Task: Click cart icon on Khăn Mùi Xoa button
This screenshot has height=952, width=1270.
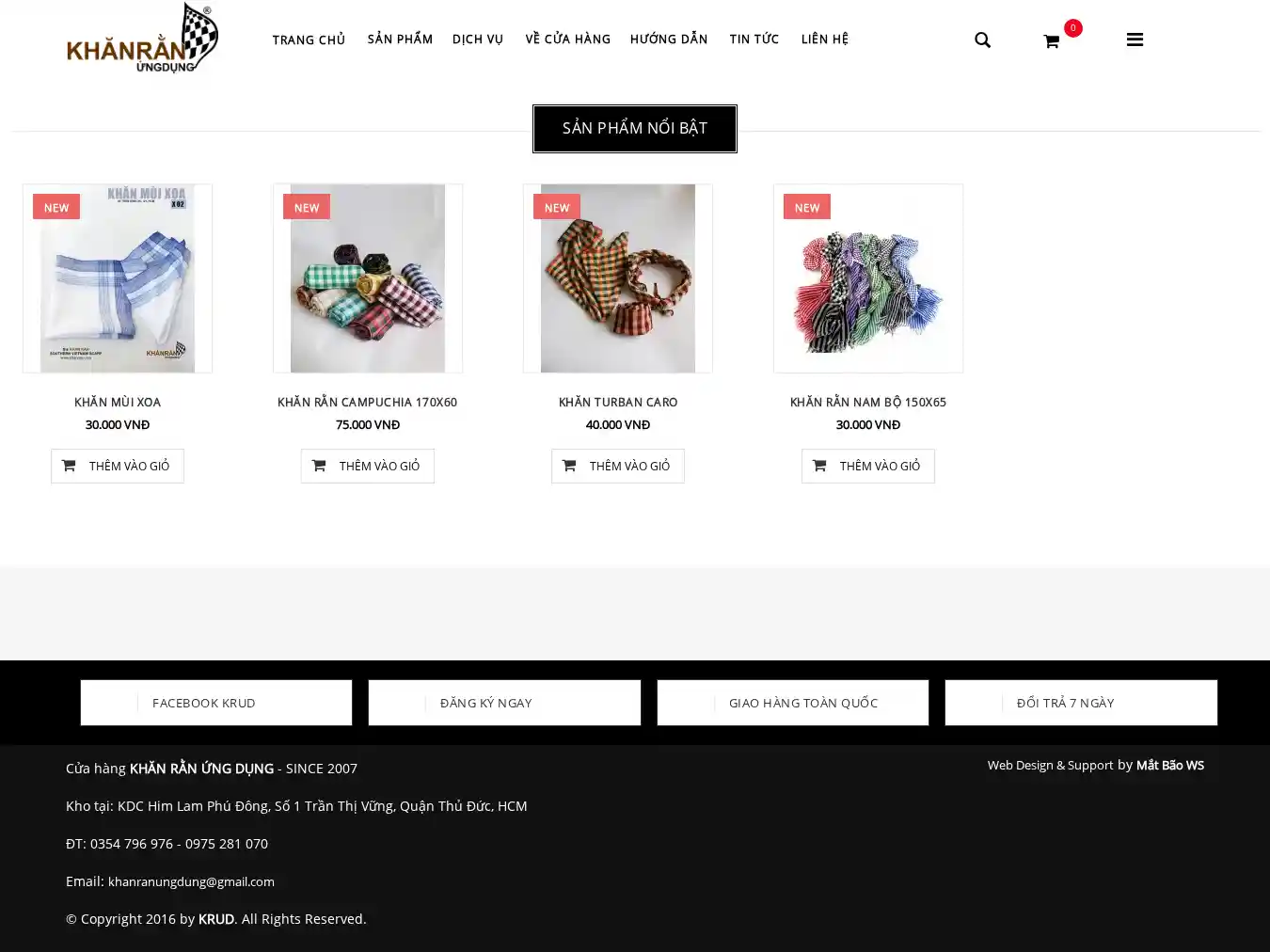Action: coord(69,466)
